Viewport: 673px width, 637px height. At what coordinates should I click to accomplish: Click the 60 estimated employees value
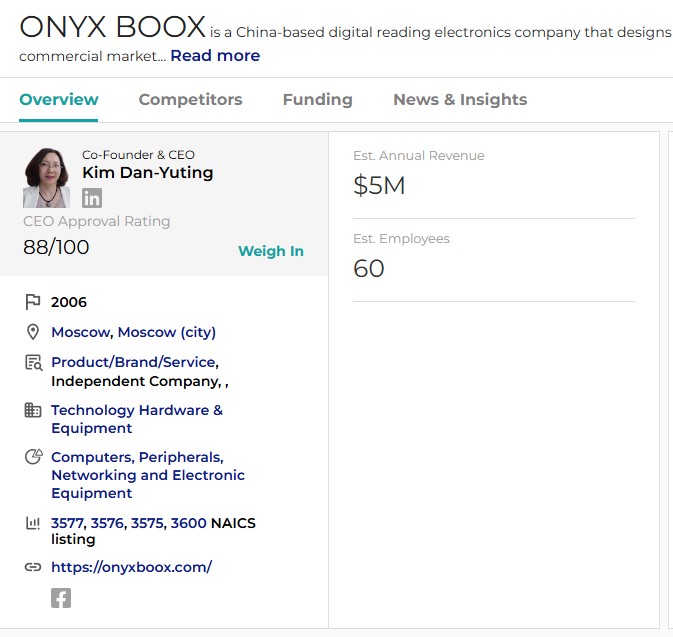pos(369,269)
